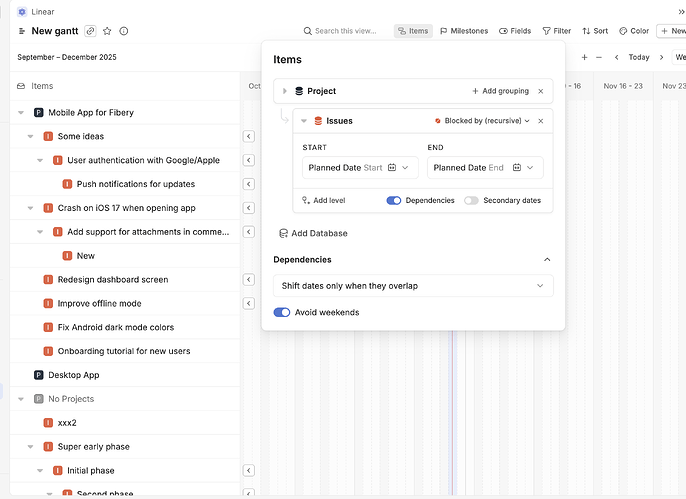Viewport: 686px width, 499px height.
Task: Open Shift dates only when they overlap dropdown
Action: pyautogui.click(x=413, y=286)
